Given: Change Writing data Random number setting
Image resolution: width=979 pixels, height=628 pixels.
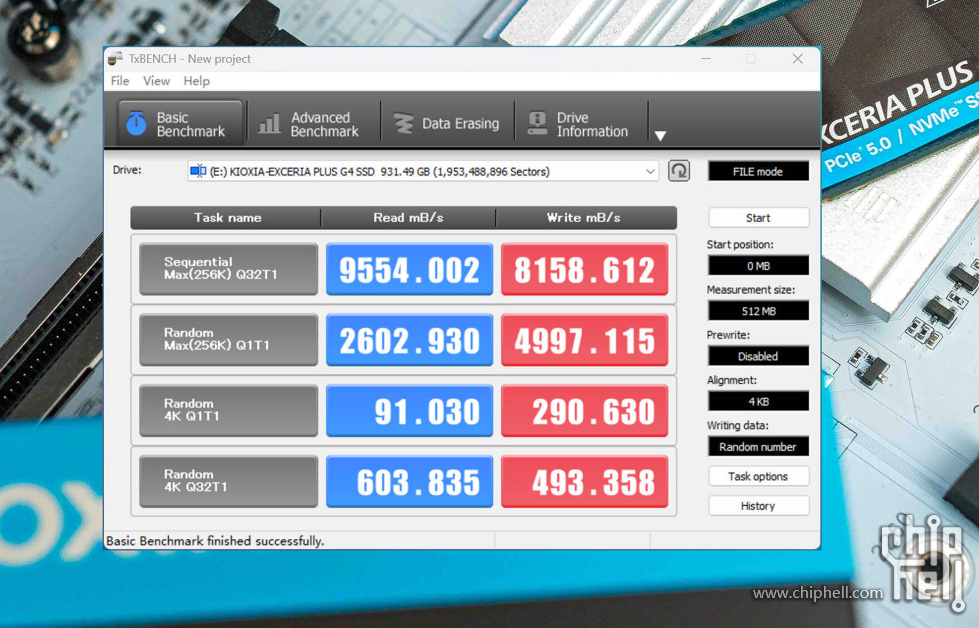Looking at the screenshot, I should point(758,446).
